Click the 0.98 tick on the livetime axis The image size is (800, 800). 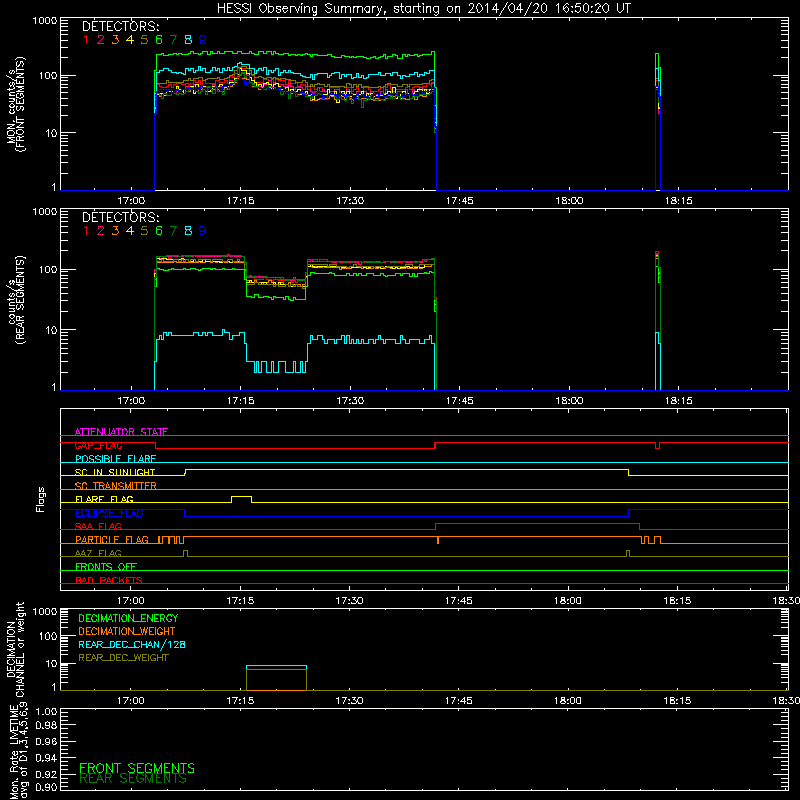point(46,725)
